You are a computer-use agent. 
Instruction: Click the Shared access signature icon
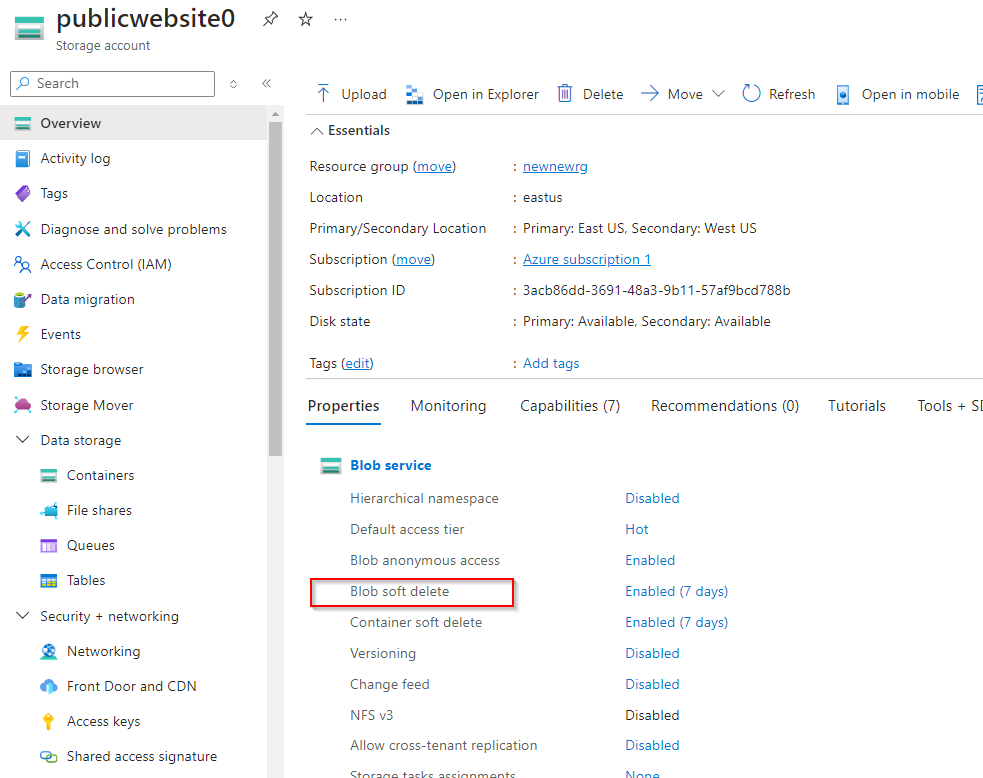click(49, 757)
